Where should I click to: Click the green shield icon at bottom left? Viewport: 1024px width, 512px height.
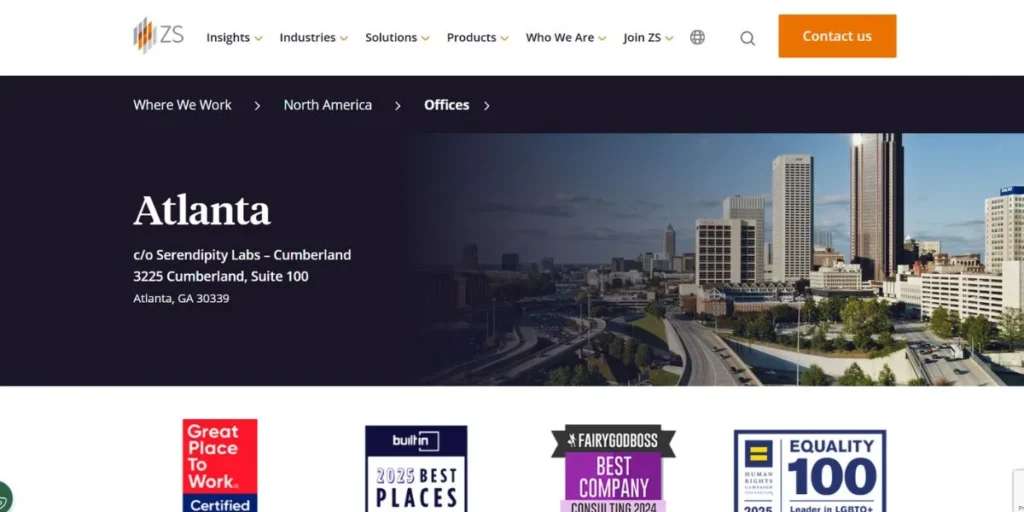[4, 497]
